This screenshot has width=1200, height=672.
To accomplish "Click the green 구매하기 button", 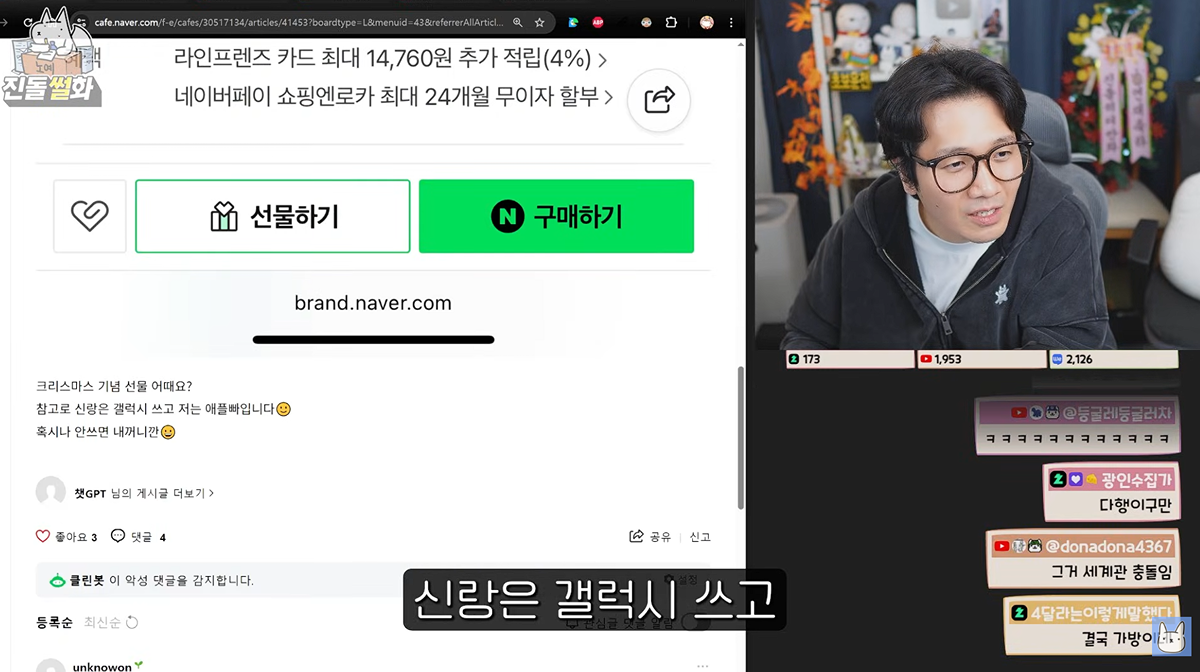I will pos(556,216).
